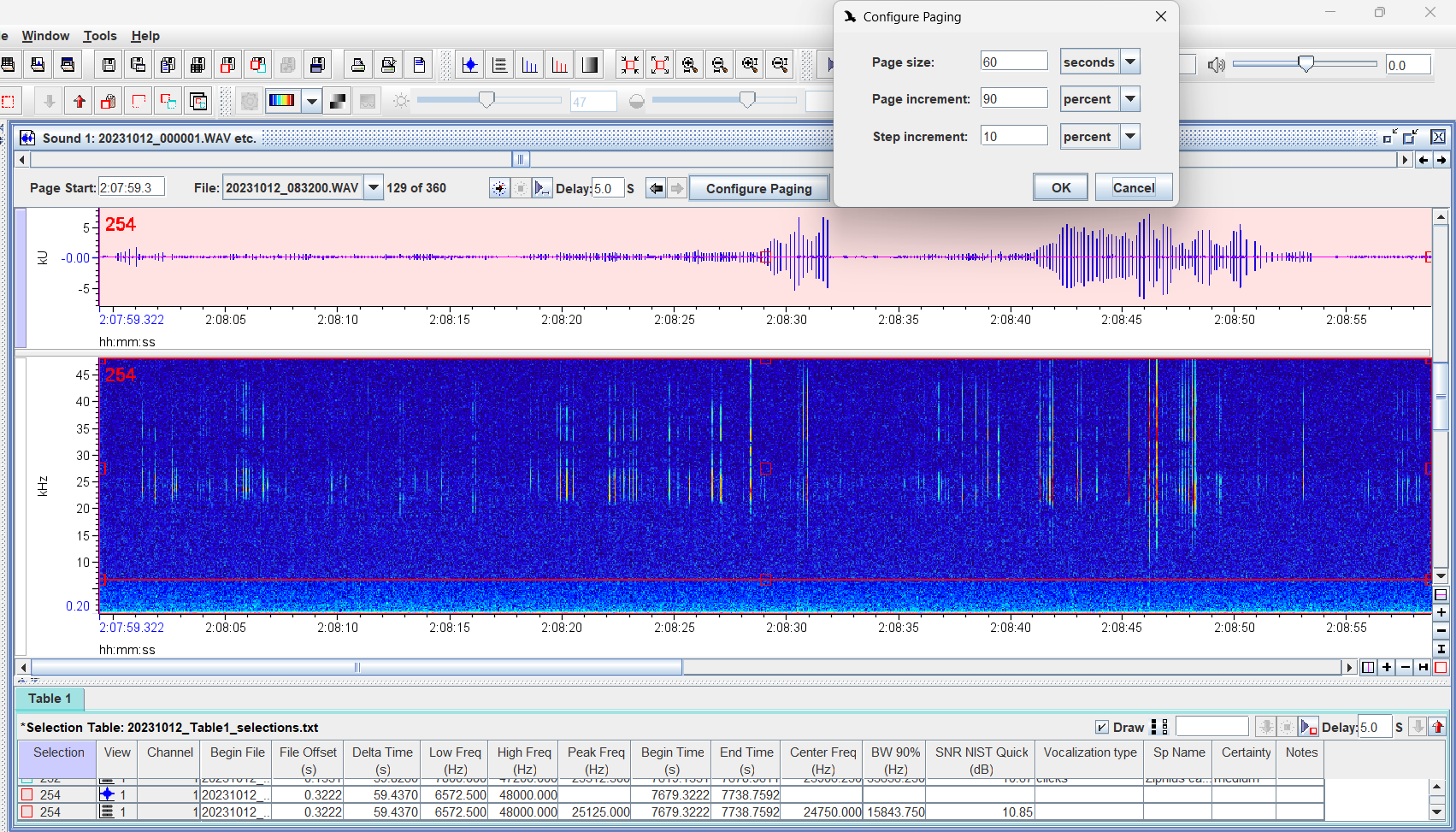Click the rainbow color map swatch
Image resolution: width=1456 pixels, height=832 pixels.
[281, 101]
